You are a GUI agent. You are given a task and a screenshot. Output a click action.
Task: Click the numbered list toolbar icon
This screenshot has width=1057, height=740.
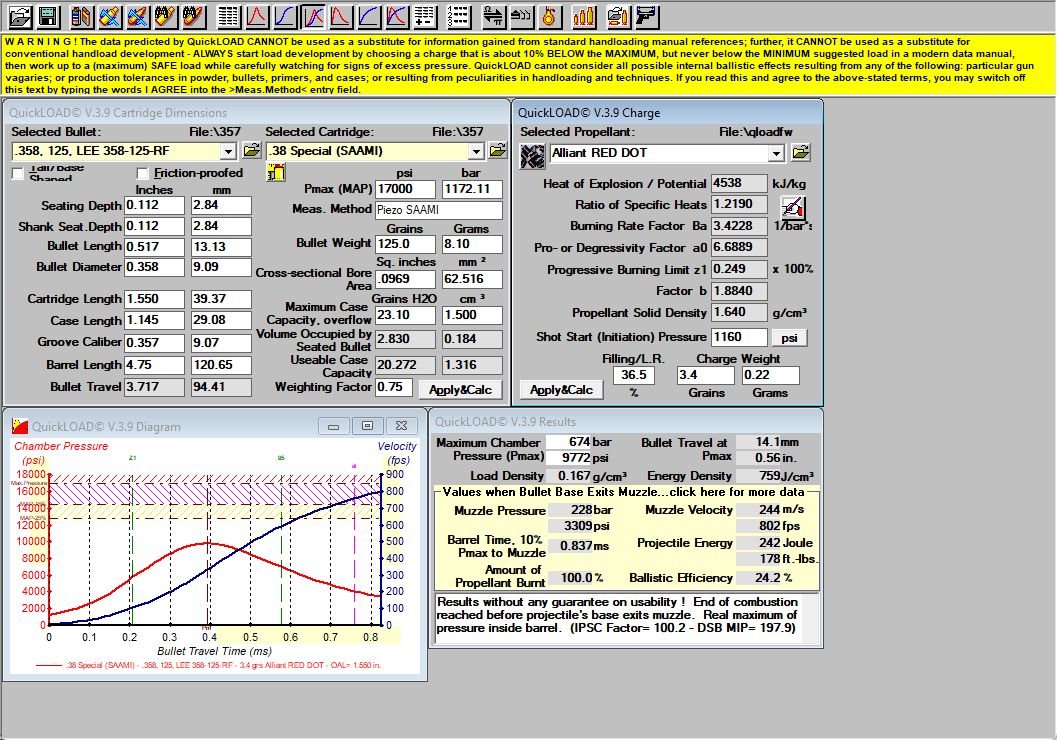click(458, 16)
